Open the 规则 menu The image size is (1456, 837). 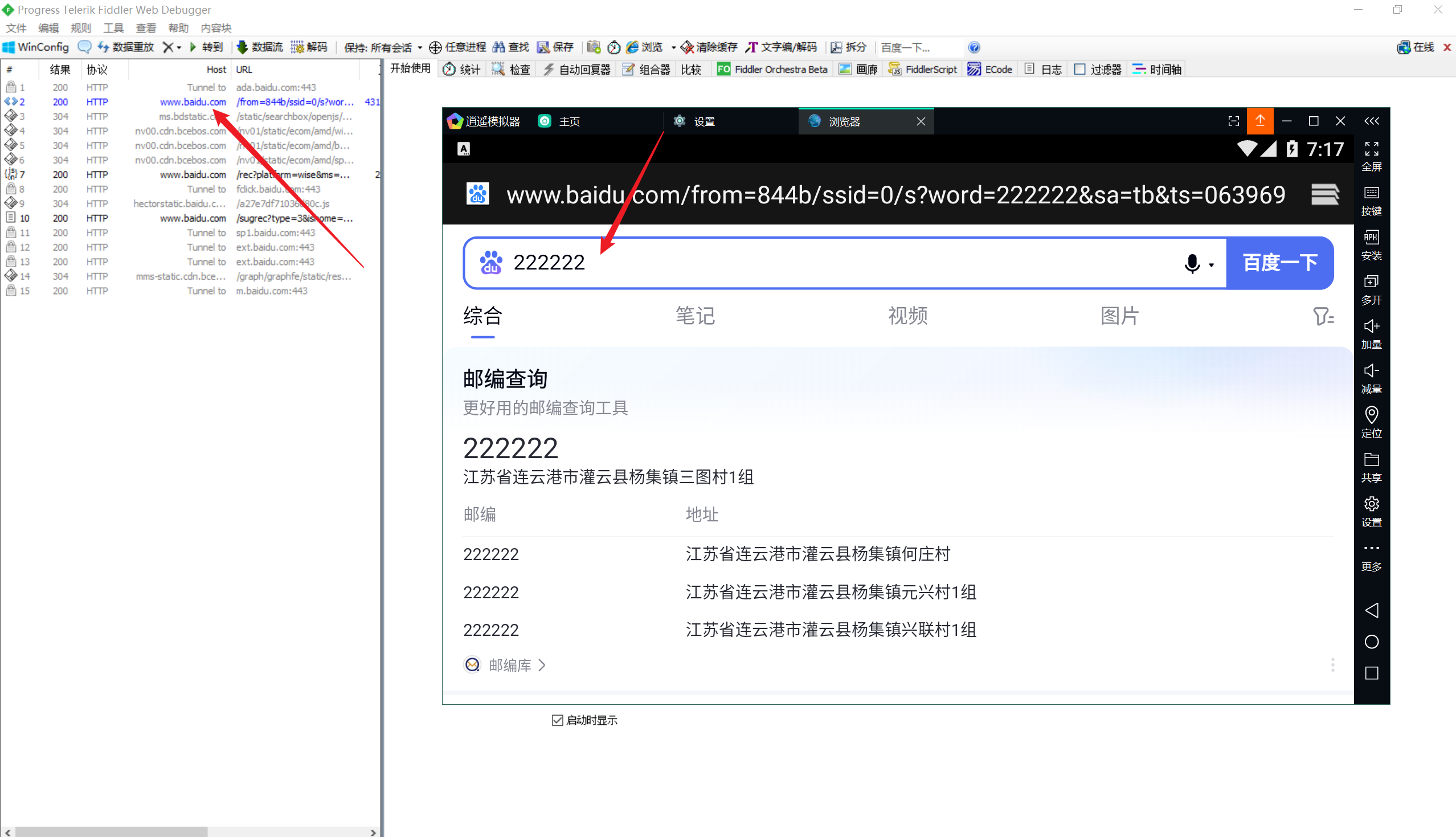click(x=80, y=28)
